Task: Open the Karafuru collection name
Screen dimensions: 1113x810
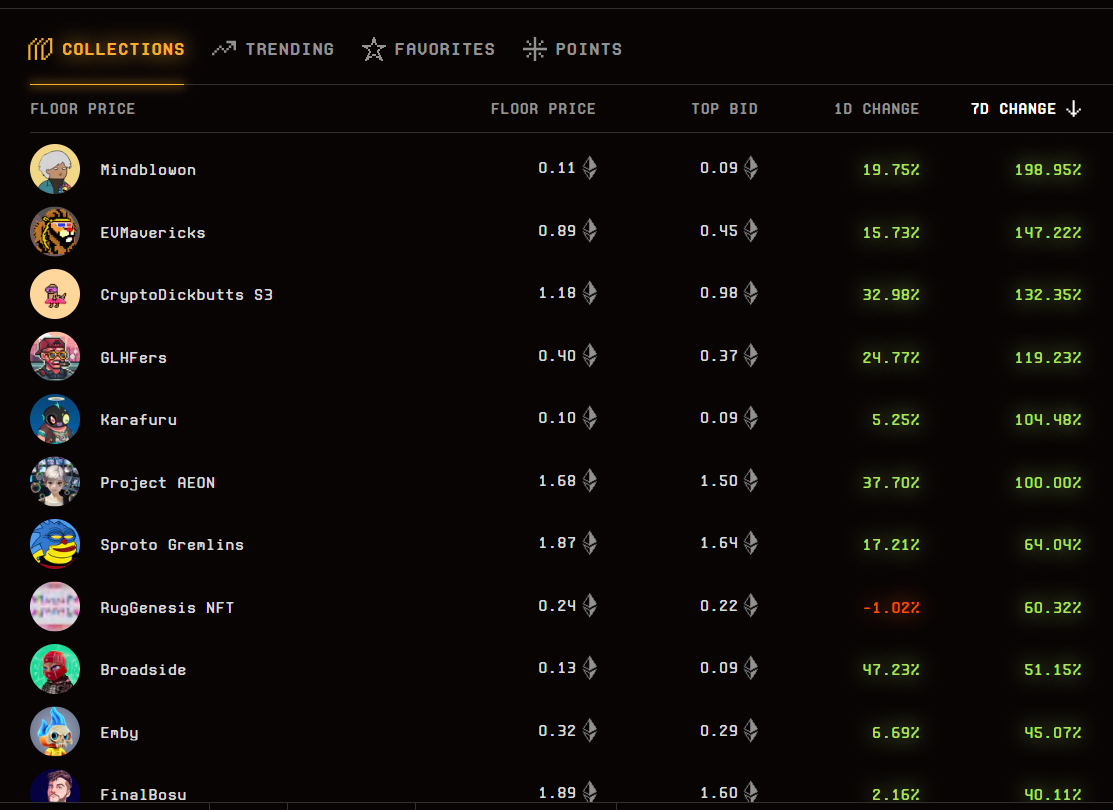Action: (x=138, y=420)
